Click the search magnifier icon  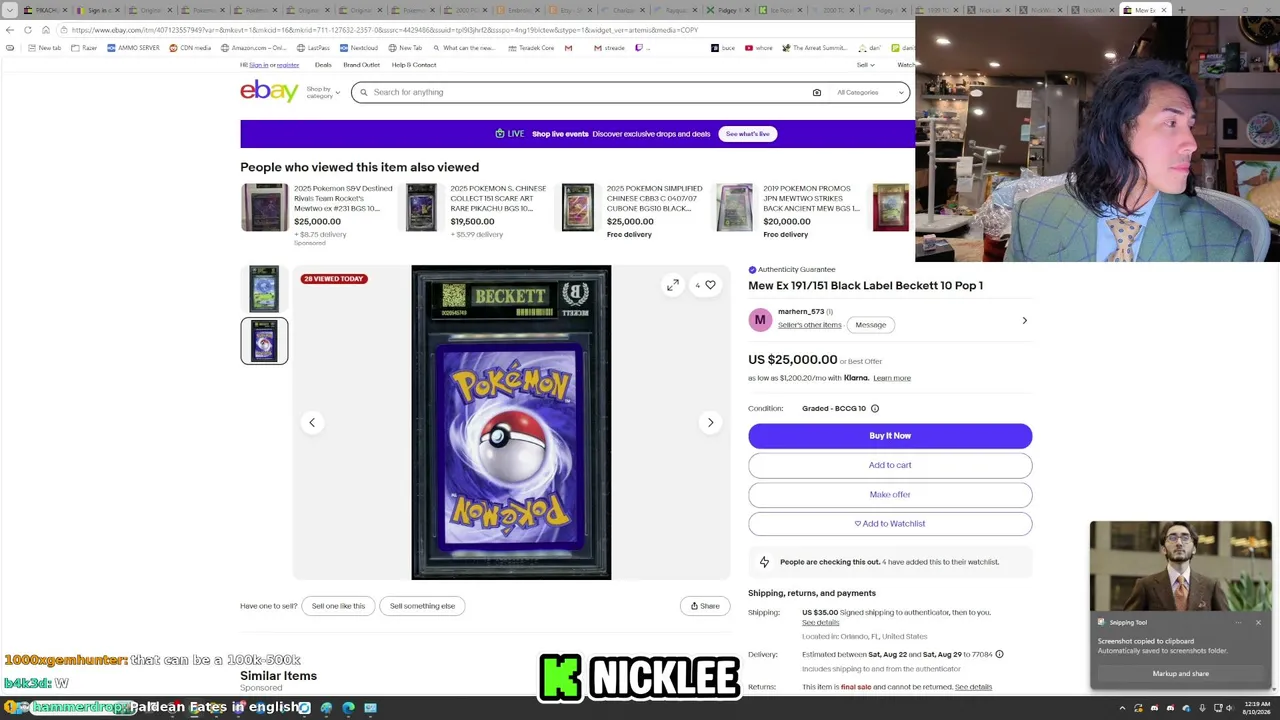point(364,92)
